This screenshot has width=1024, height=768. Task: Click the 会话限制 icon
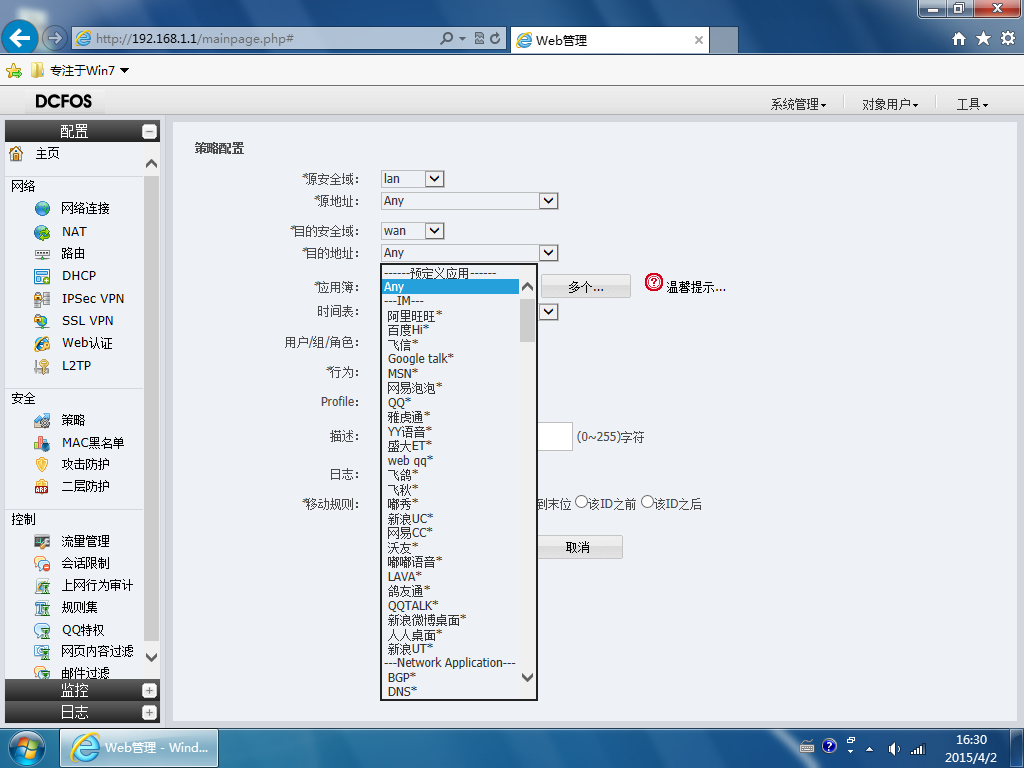tap(42, 564)
